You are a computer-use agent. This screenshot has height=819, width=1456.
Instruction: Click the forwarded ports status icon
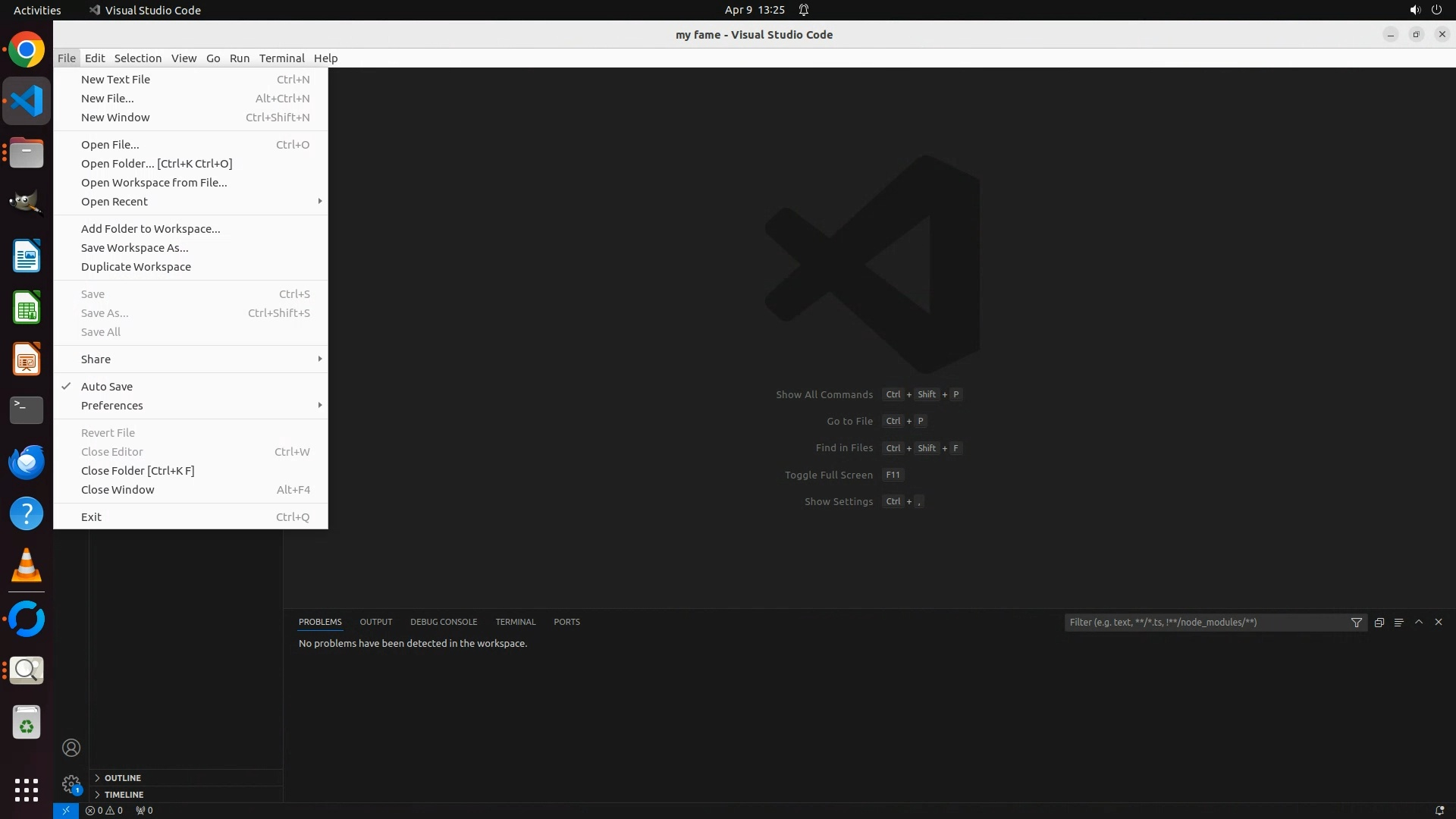pyautogui.click(x=144, y=810)
